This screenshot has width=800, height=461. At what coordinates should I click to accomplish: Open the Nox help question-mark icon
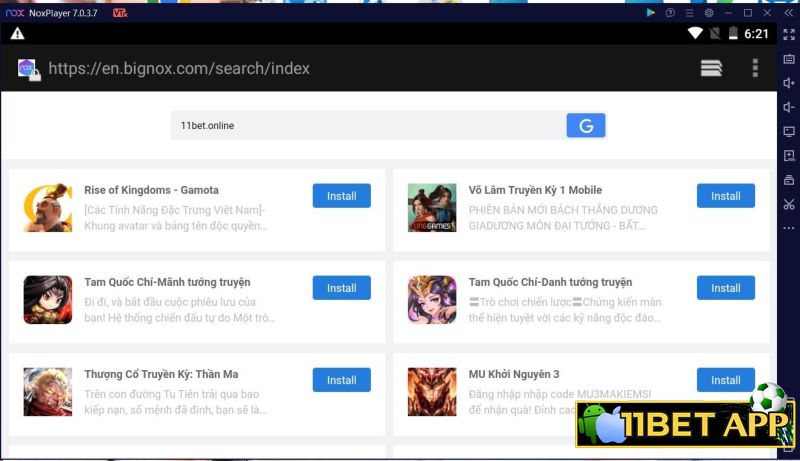click(670, 13)
